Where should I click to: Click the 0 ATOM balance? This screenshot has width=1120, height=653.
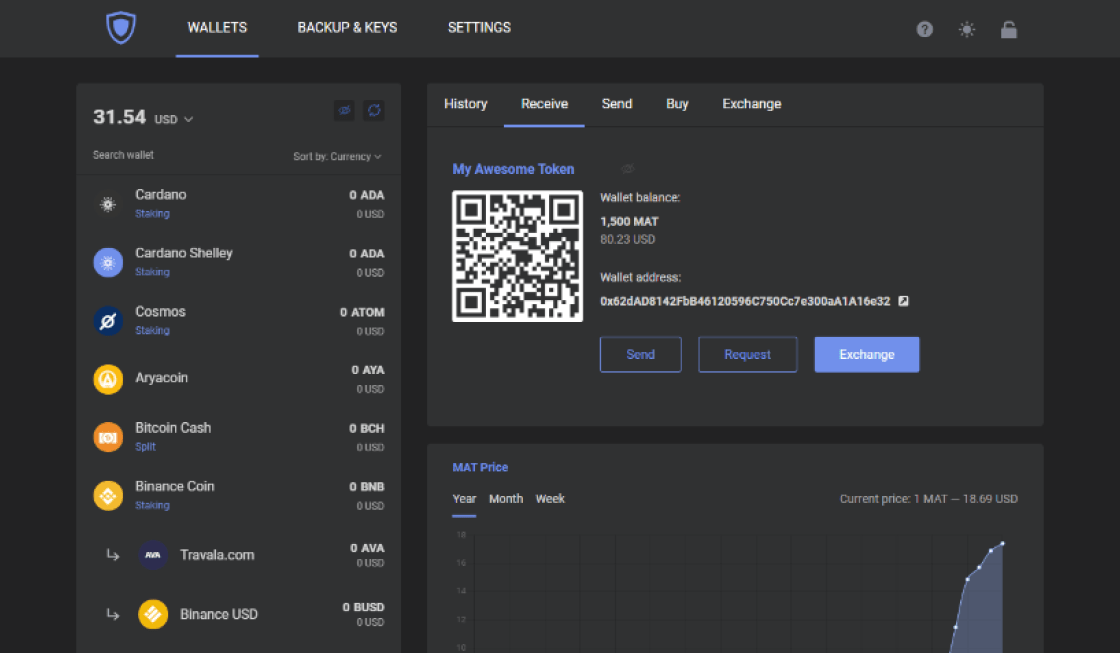click(362, 312)
